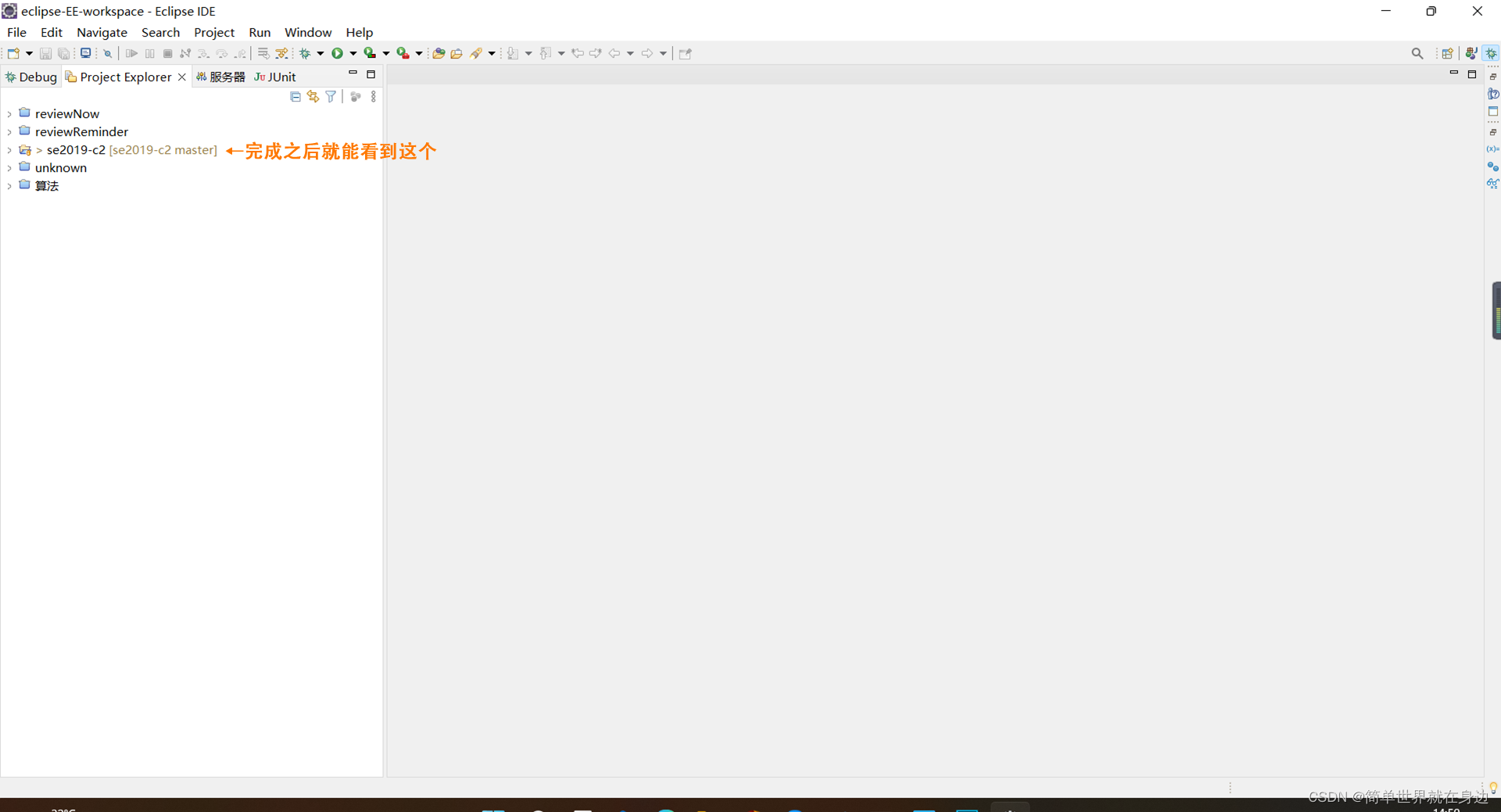Create a new project via the New wizard icon
The height and width of the screenshot is (812, 1501).
click(x=14, y=53)
